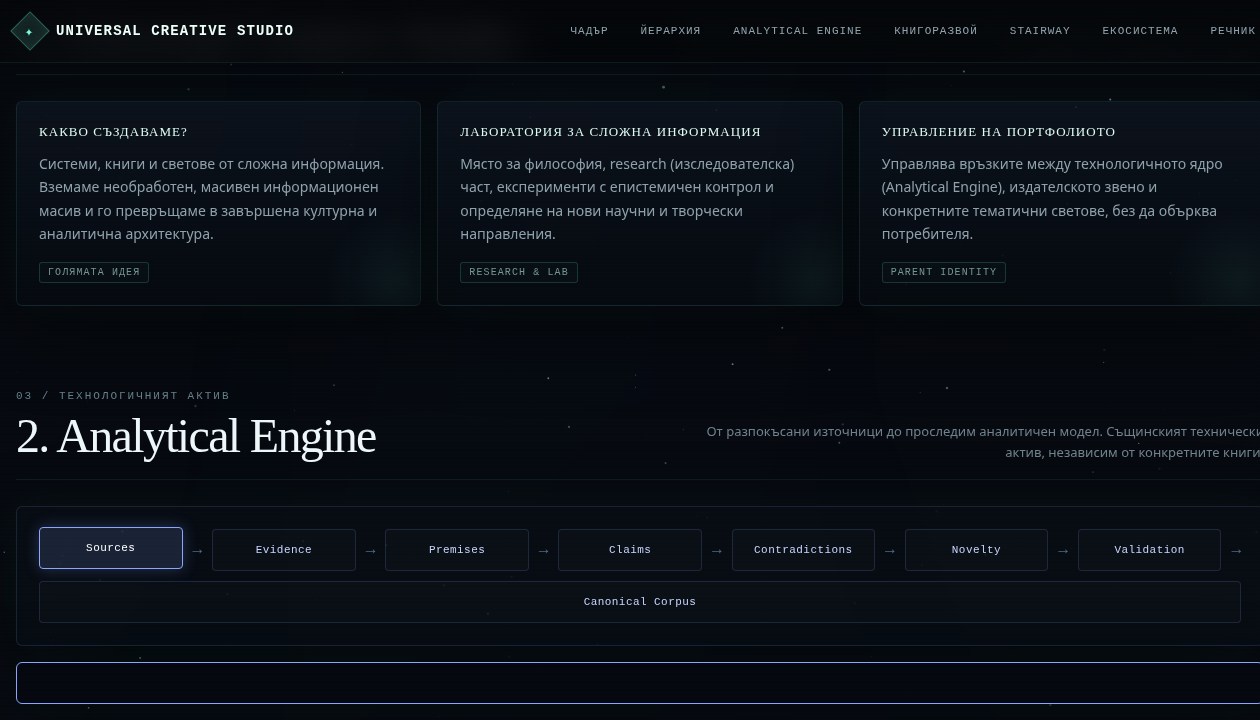Click the PARENT IDENTITY tag
The height and width of the screenshot is (720, 1260).
click(944, 272)
